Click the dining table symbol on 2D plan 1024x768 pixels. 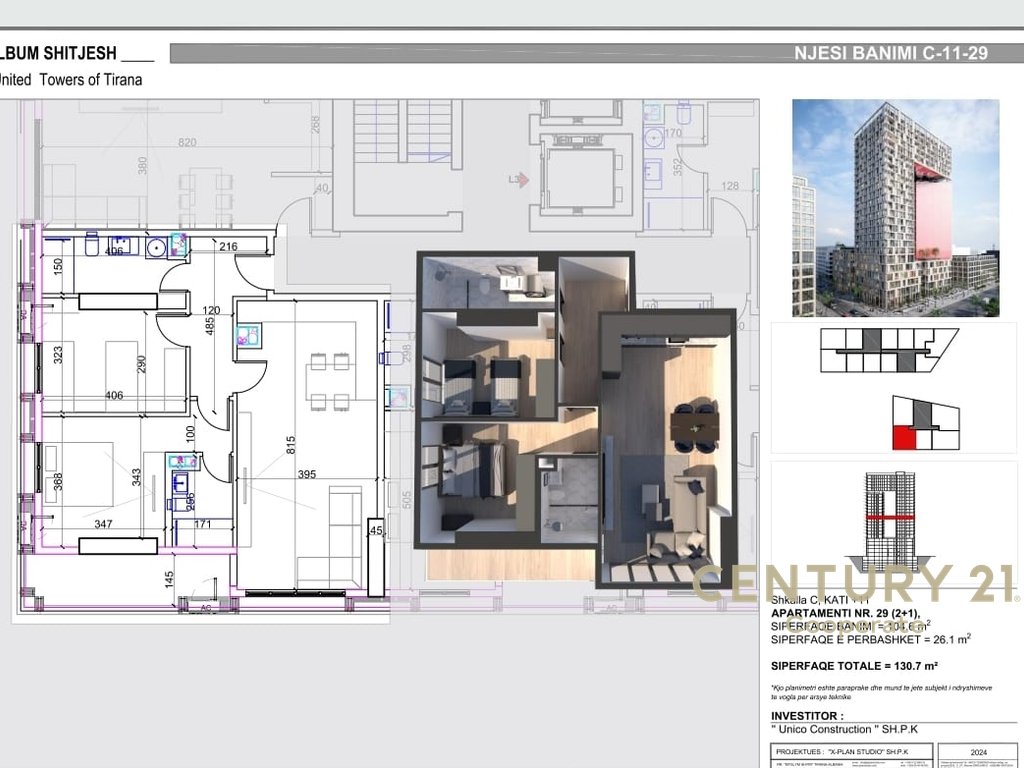coord(328,382)
